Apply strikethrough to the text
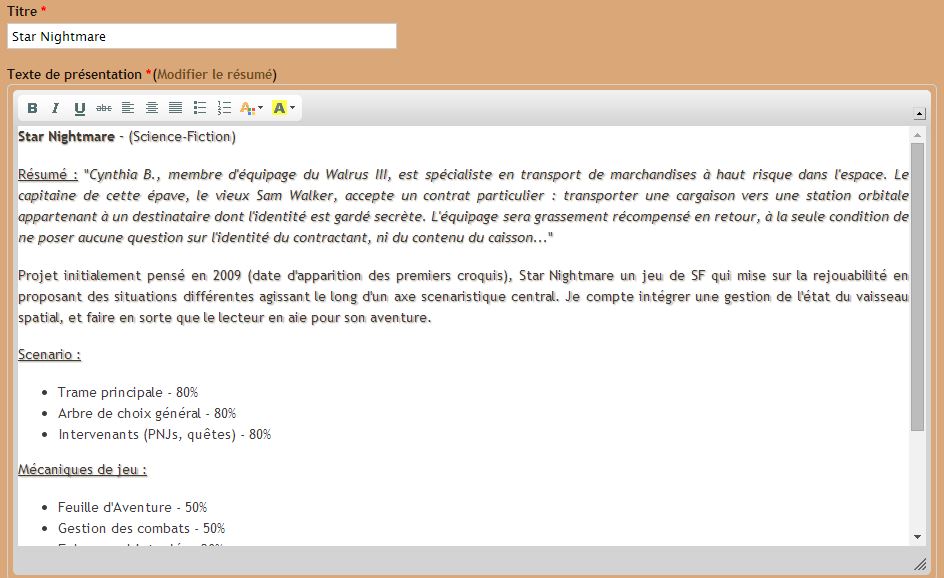 (x=104, y=108)
